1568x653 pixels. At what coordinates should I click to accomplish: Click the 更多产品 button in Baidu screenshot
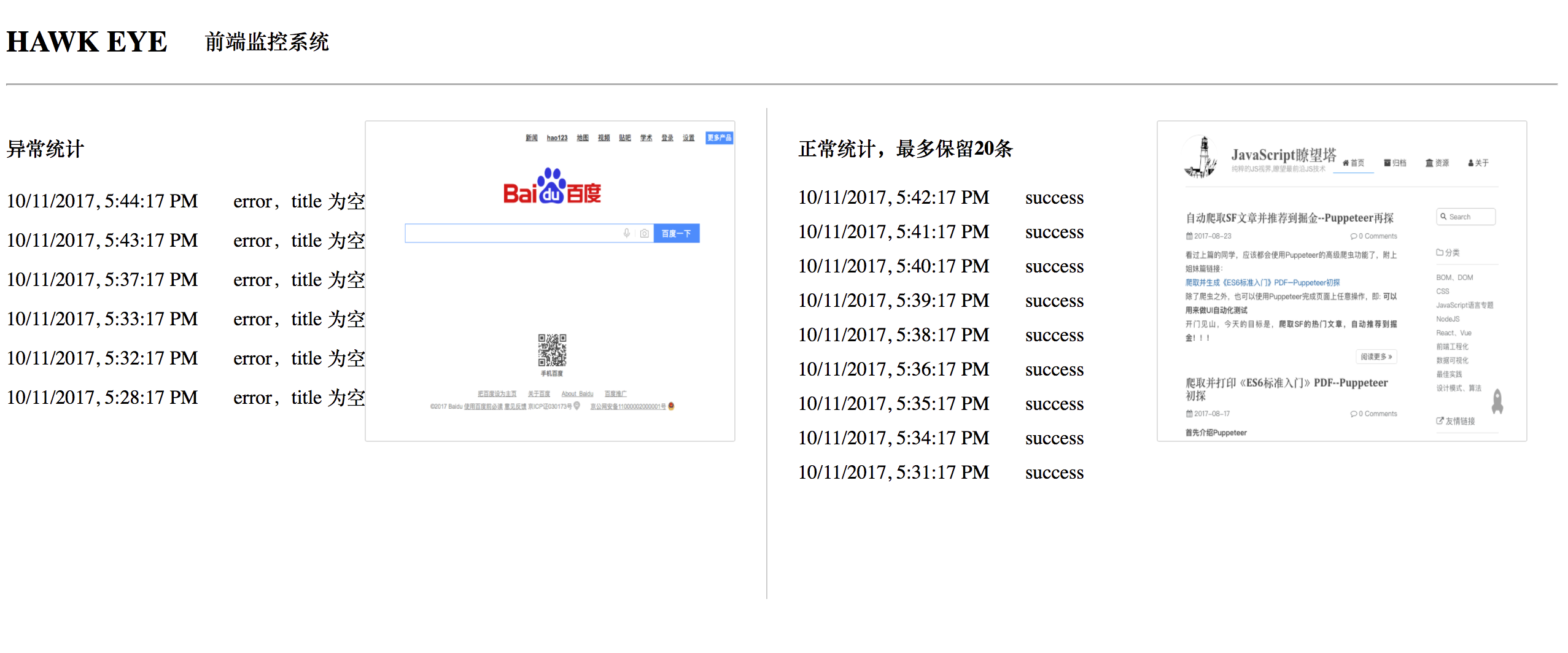[x=719, y=138]
